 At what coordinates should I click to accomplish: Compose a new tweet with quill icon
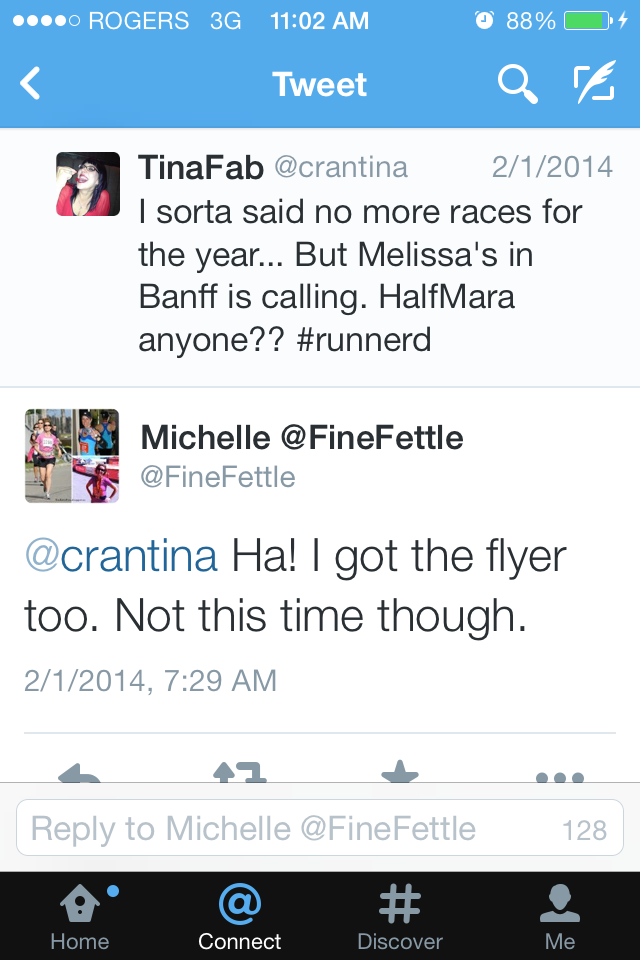(594, 85)
